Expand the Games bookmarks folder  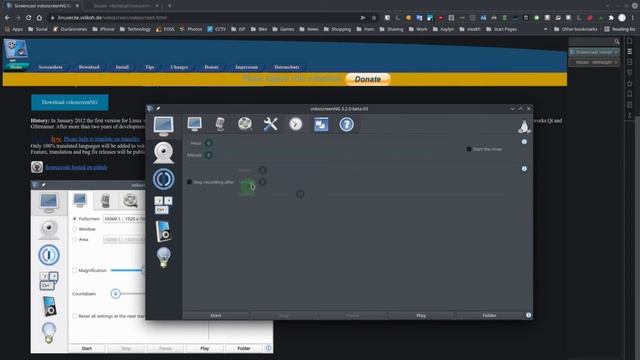pos(283,29)
